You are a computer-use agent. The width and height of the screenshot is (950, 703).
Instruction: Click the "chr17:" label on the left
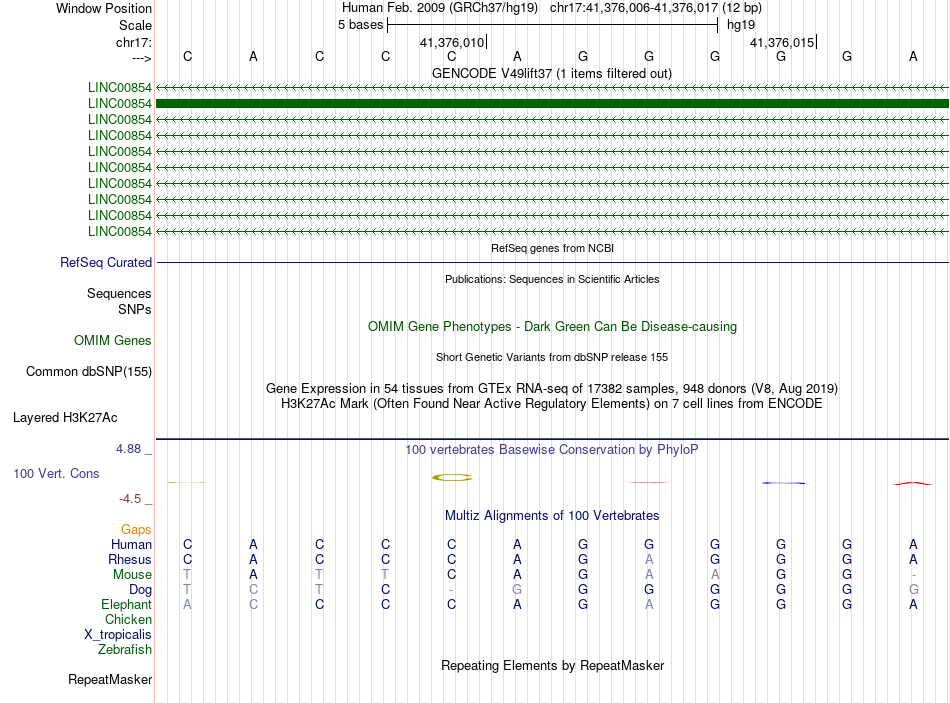[x=134, y=42]
